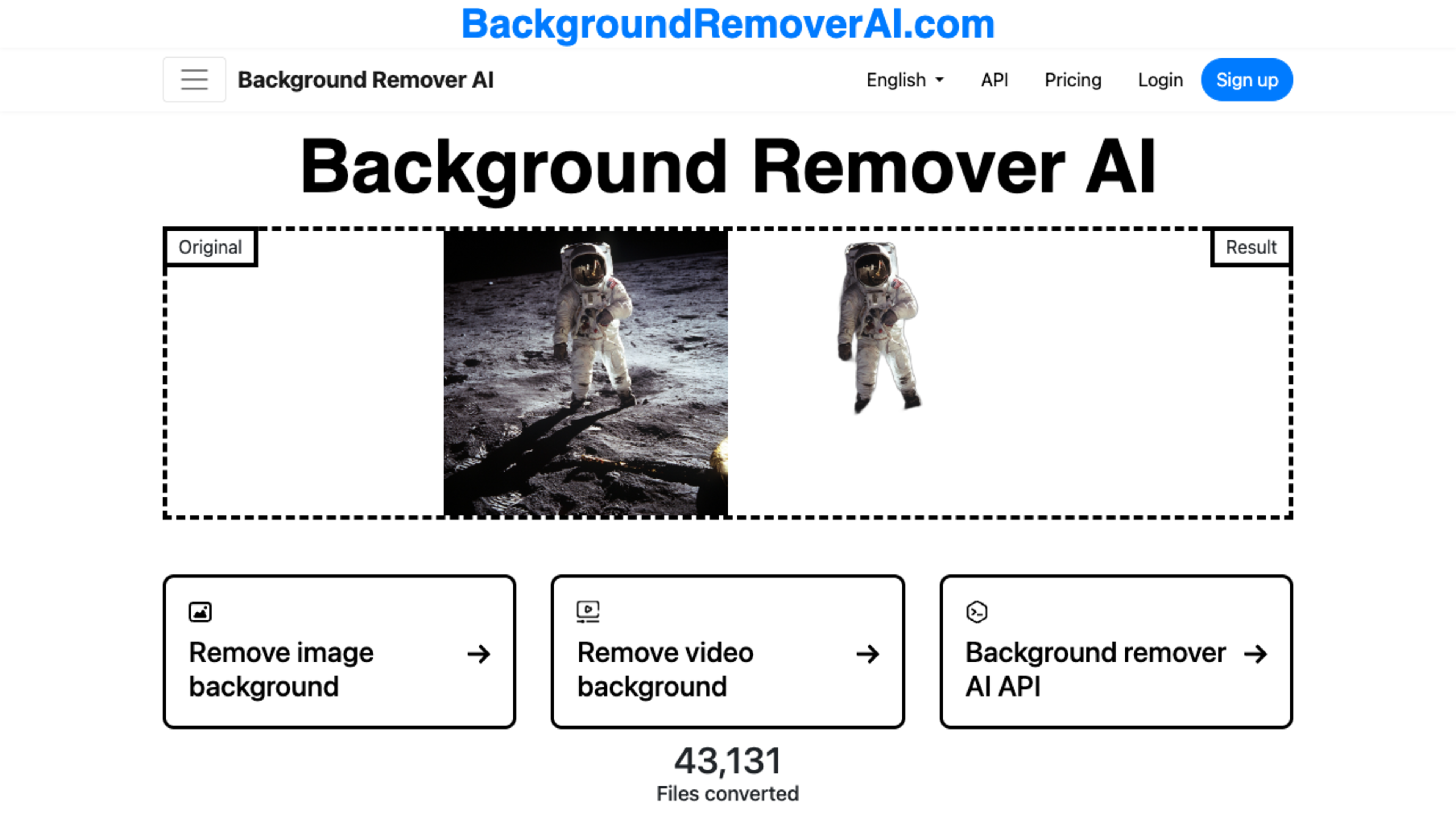1456x819 pixels.
Task: Click the Login button
Action: (x=1160, y=79)
